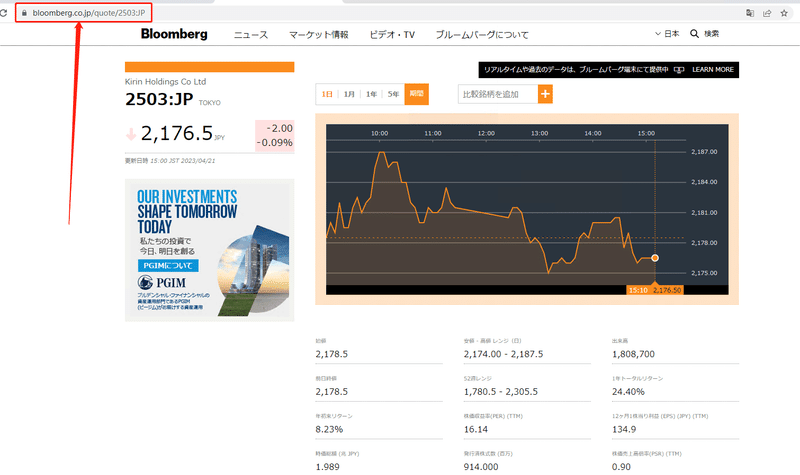The image size is (800, 475).
Task: Click the translate page icon
Action: click(750, 13)
